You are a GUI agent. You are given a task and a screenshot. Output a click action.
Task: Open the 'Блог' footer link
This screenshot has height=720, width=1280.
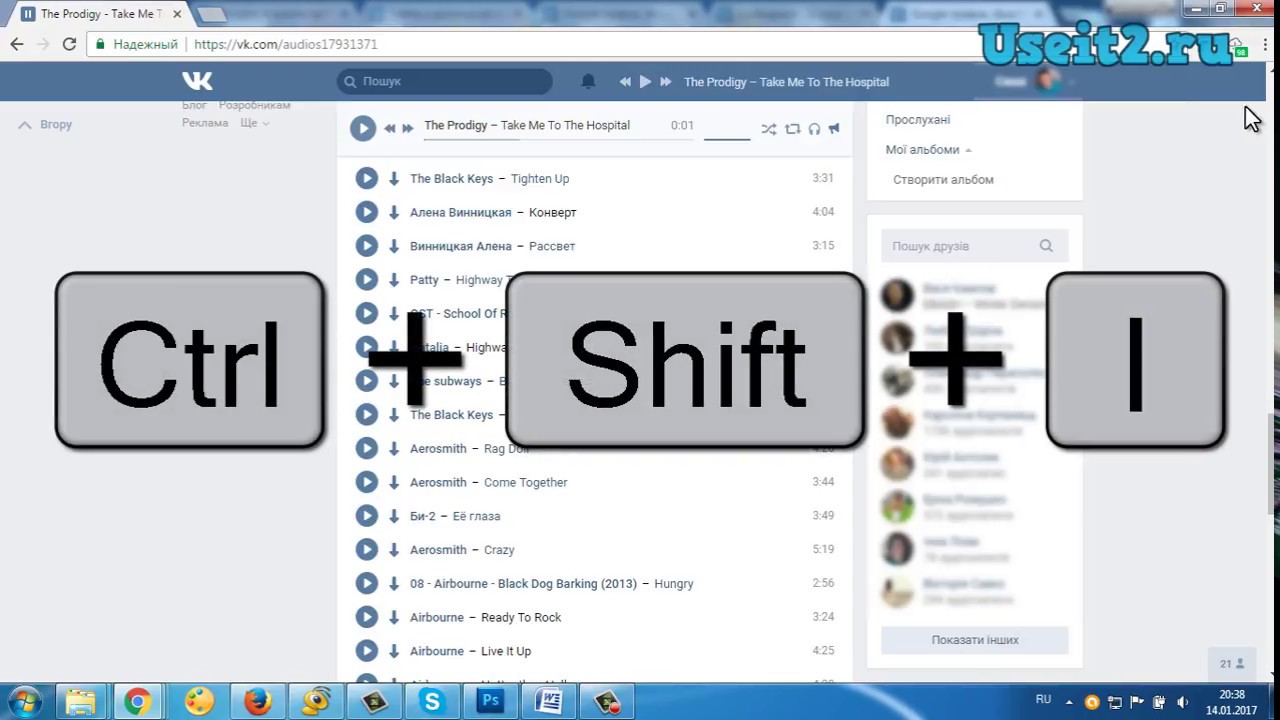coord(194,105)
